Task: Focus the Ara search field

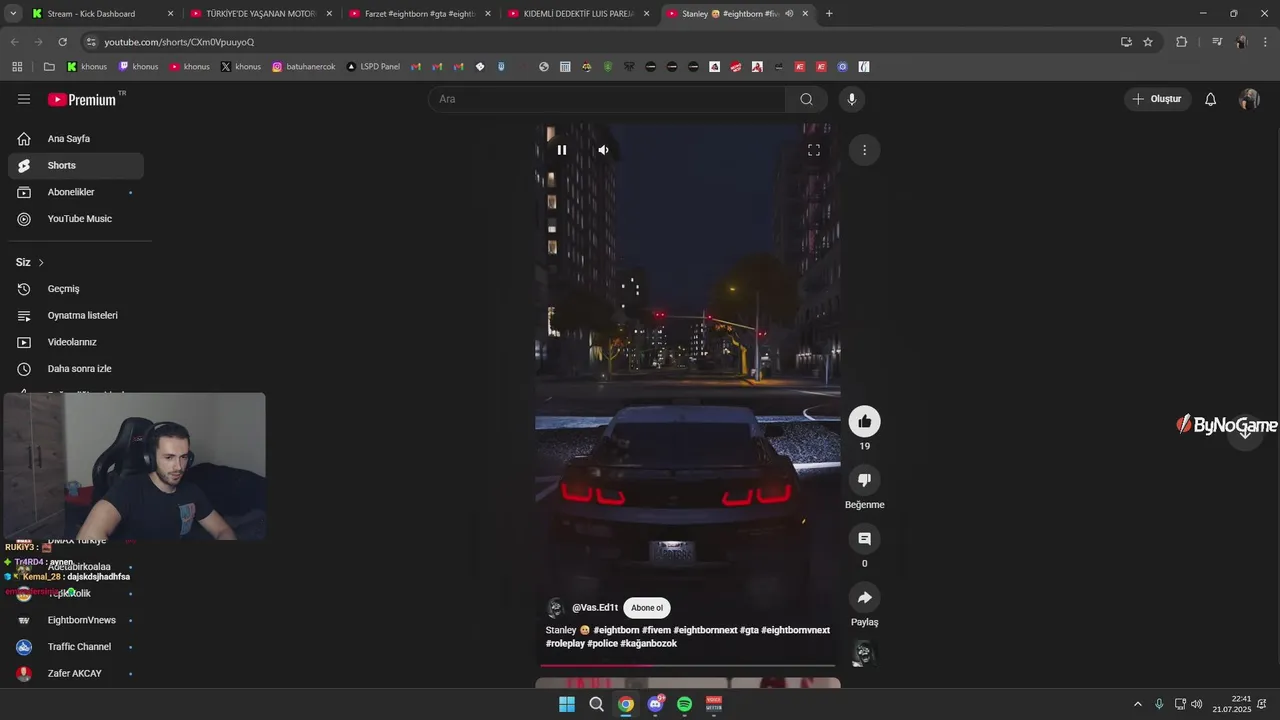Action: pyautogui.click(x=607, y=99)
